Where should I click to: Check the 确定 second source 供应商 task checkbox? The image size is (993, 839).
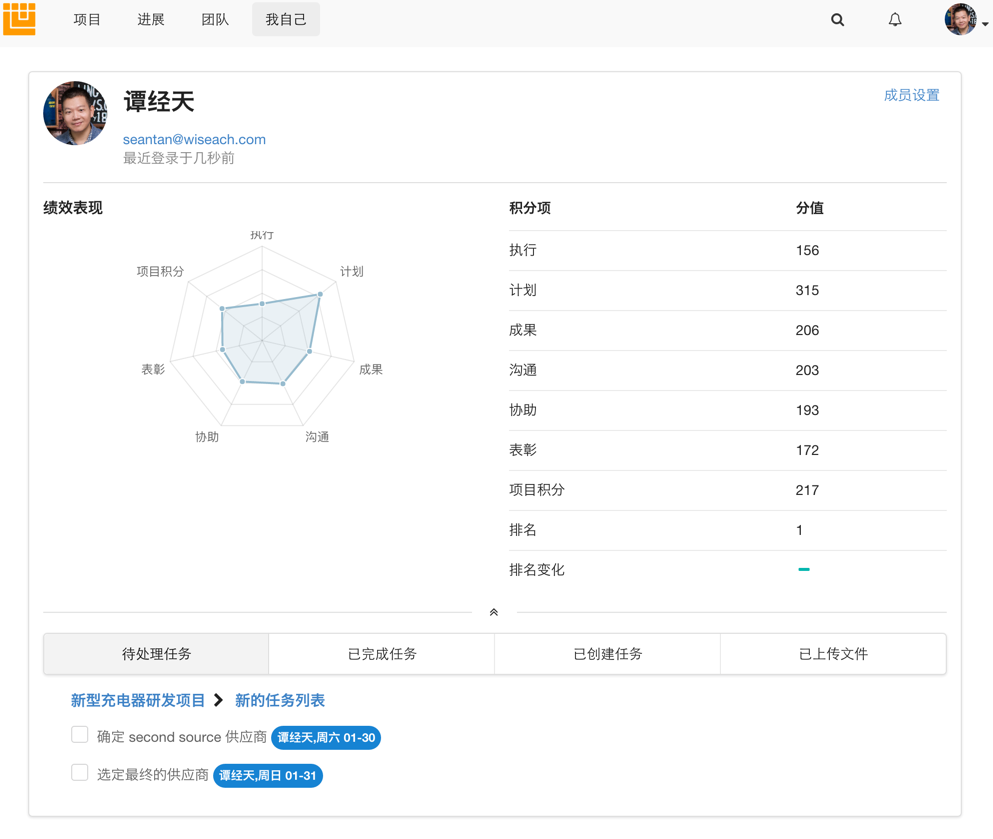[79, 734]
